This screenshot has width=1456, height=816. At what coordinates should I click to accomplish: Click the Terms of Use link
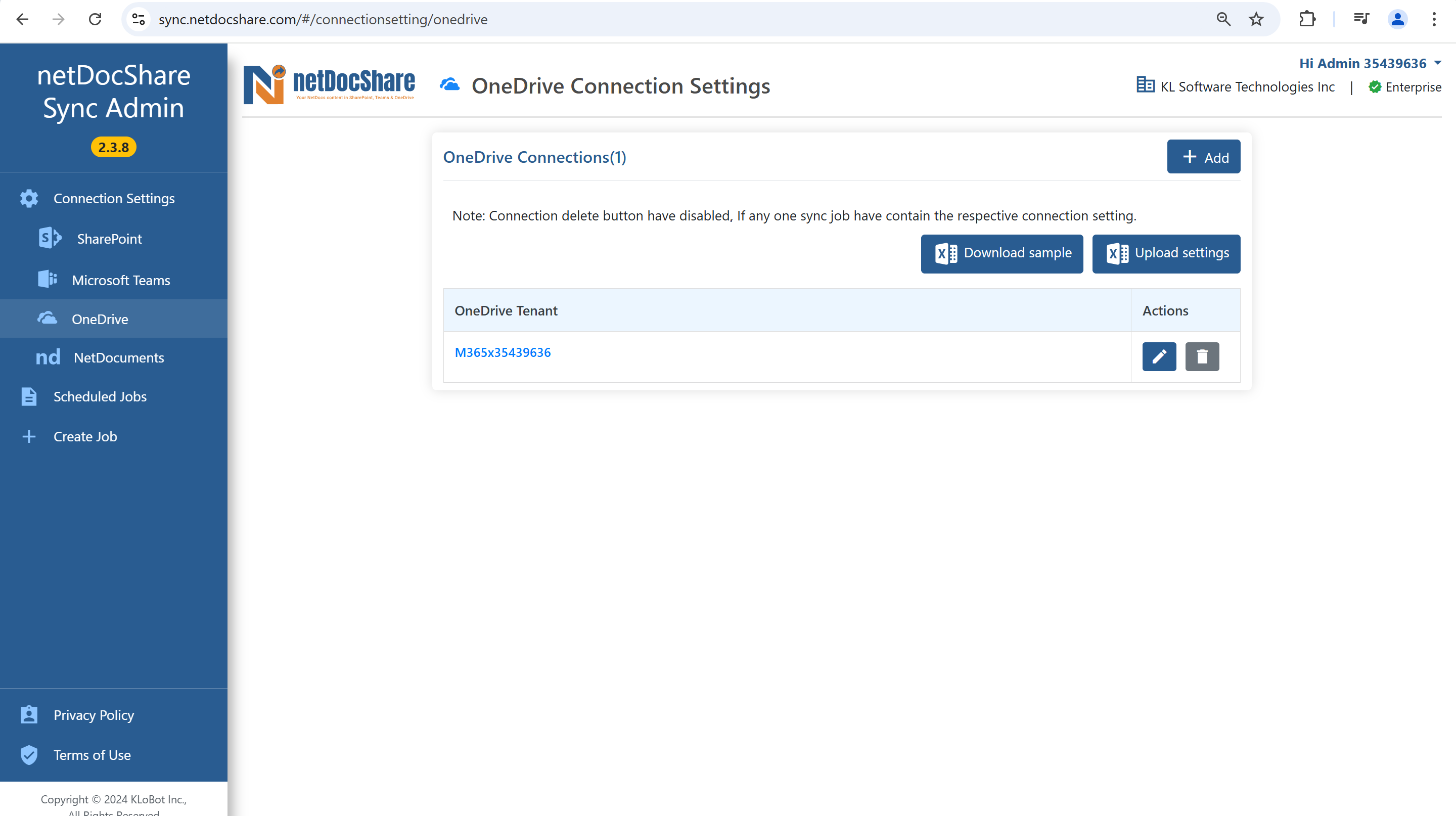[x=92, y=754]
